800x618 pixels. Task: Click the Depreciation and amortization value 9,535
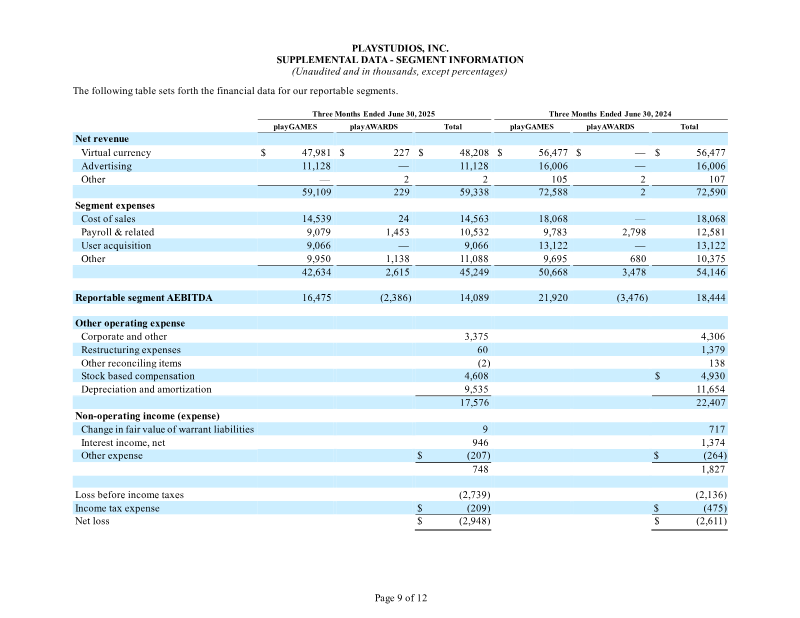pos(476,389)
